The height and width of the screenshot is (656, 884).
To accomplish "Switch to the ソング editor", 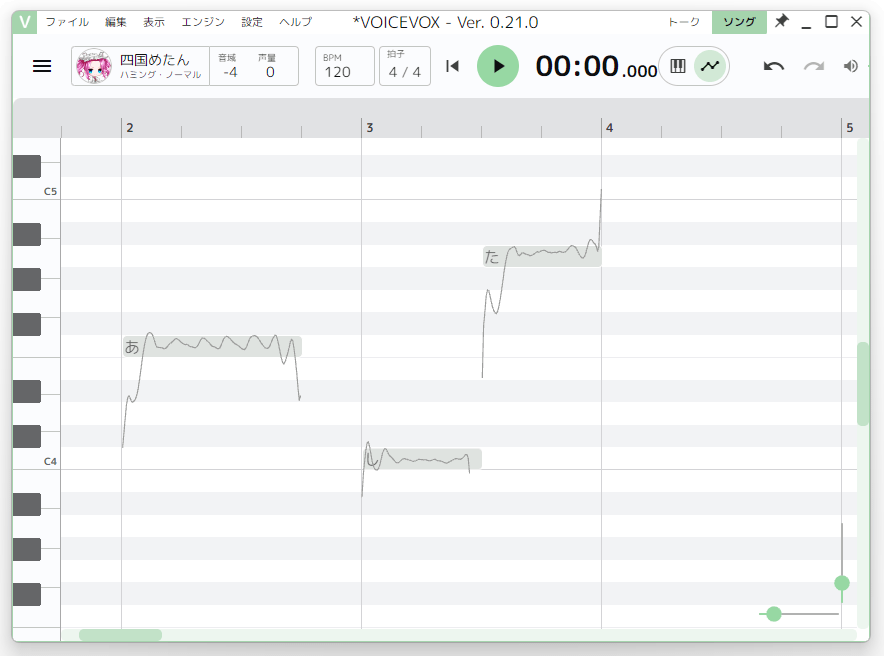I will click(x=739, y=22).
